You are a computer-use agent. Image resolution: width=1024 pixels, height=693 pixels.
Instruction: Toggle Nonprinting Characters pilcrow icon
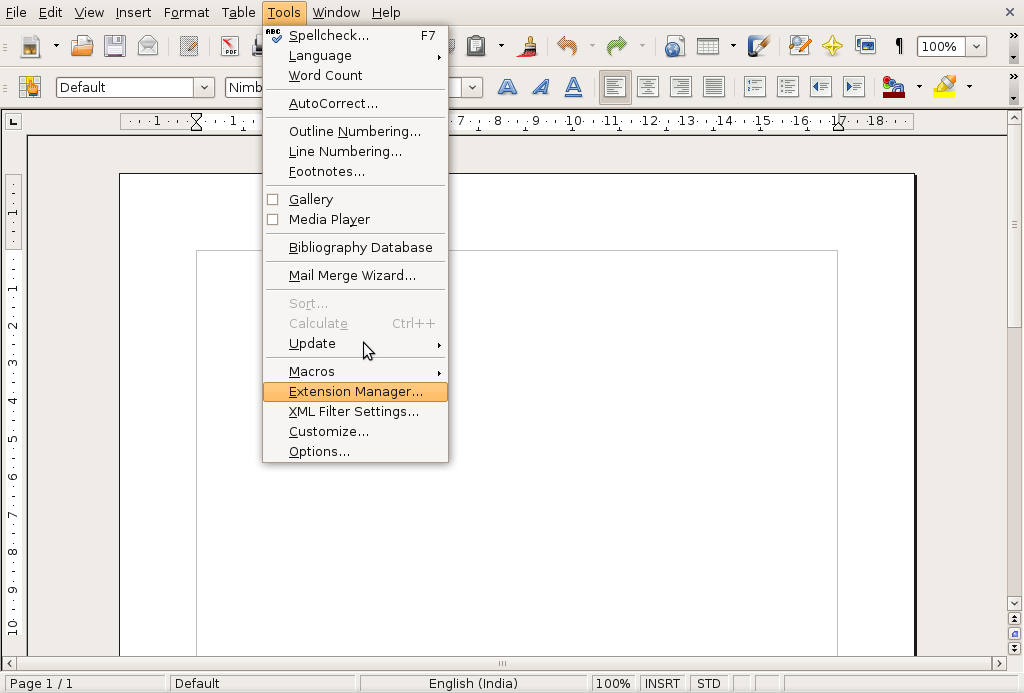[899, 46]
